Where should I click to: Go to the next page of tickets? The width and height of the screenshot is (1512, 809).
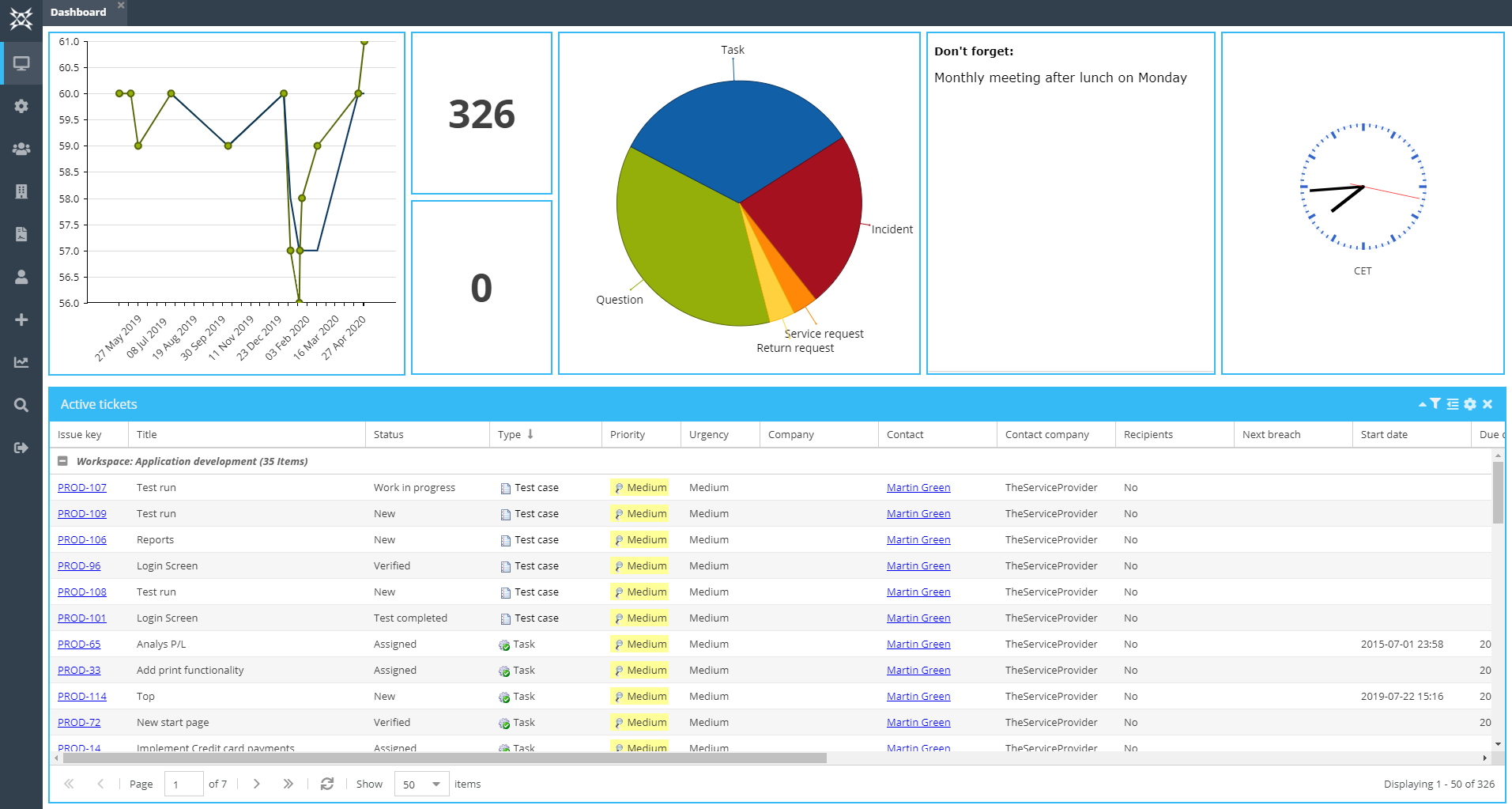[257, 784]
